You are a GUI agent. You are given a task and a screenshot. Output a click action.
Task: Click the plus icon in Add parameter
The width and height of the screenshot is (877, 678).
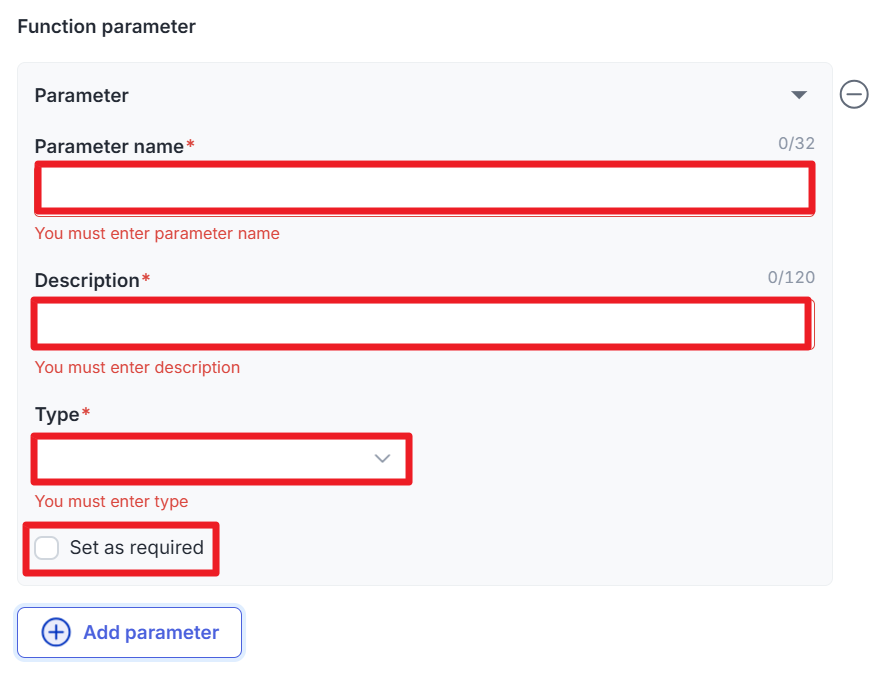[56, 632]
